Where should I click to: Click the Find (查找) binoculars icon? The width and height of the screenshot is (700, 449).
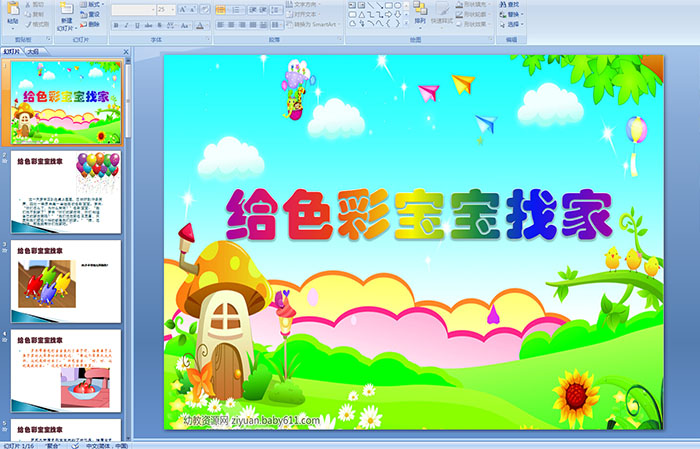[503, 4]
